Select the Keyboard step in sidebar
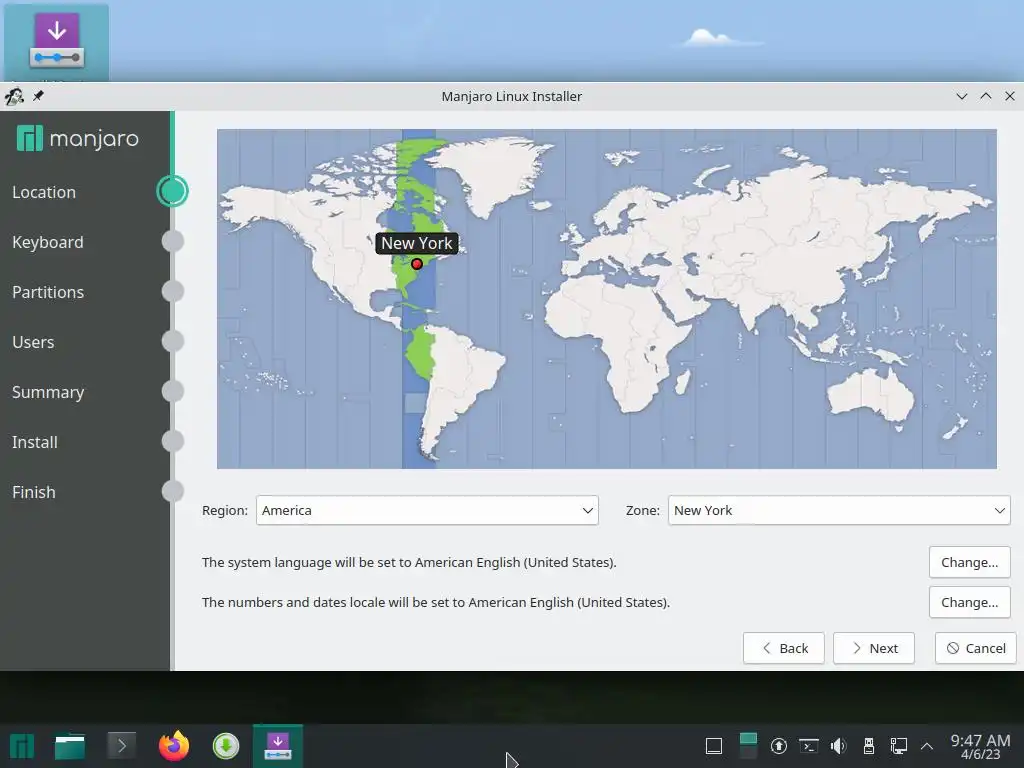 pos(48,242)
